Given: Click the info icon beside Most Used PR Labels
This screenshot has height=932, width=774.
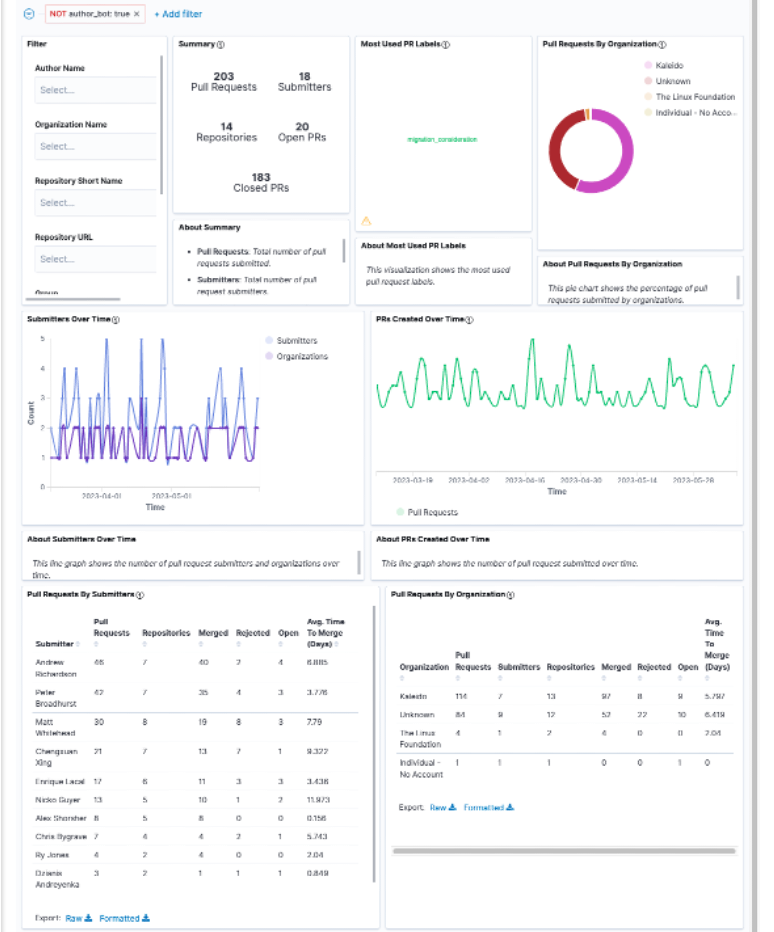Looking at the screenshot, I should 446,45.
